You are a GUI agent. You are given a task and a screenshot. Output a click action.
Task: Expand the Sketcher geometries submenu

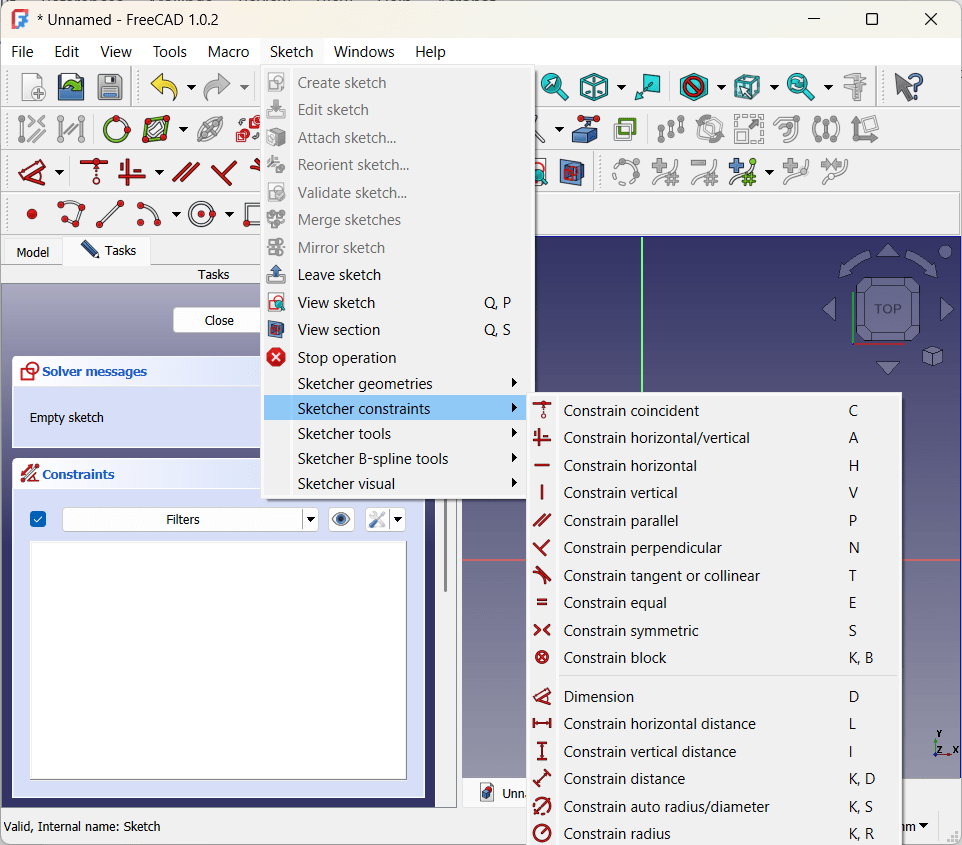[396, 384]
